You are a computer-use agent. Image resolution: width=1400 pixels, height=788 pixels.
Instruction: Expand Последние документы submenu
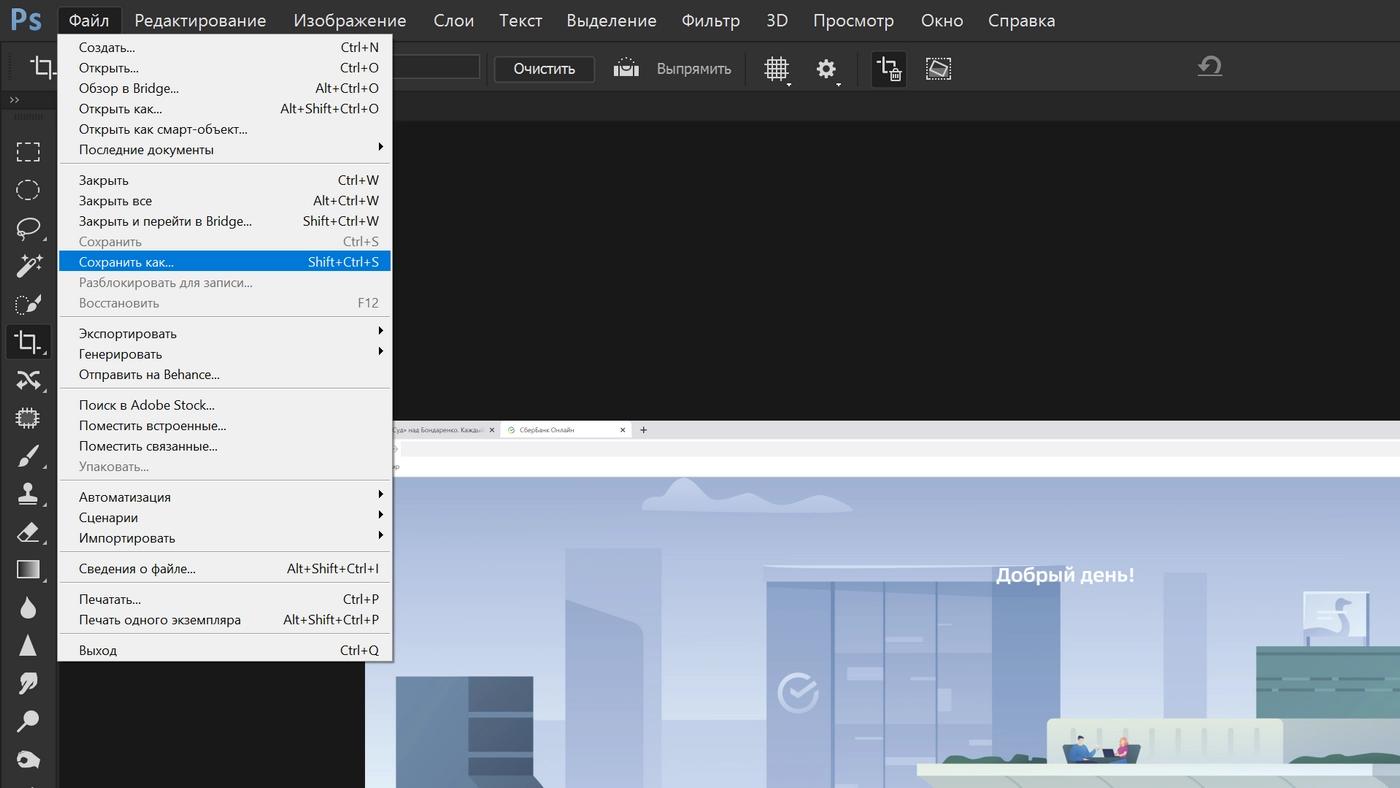(225, 150)
